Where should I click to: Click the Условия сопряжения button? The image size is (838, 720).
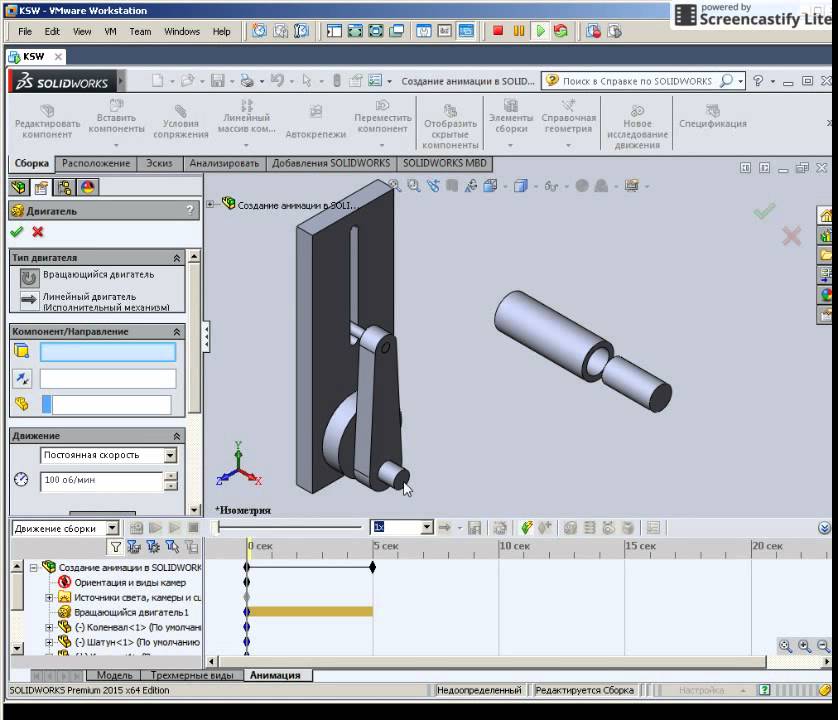coord(181,120)
